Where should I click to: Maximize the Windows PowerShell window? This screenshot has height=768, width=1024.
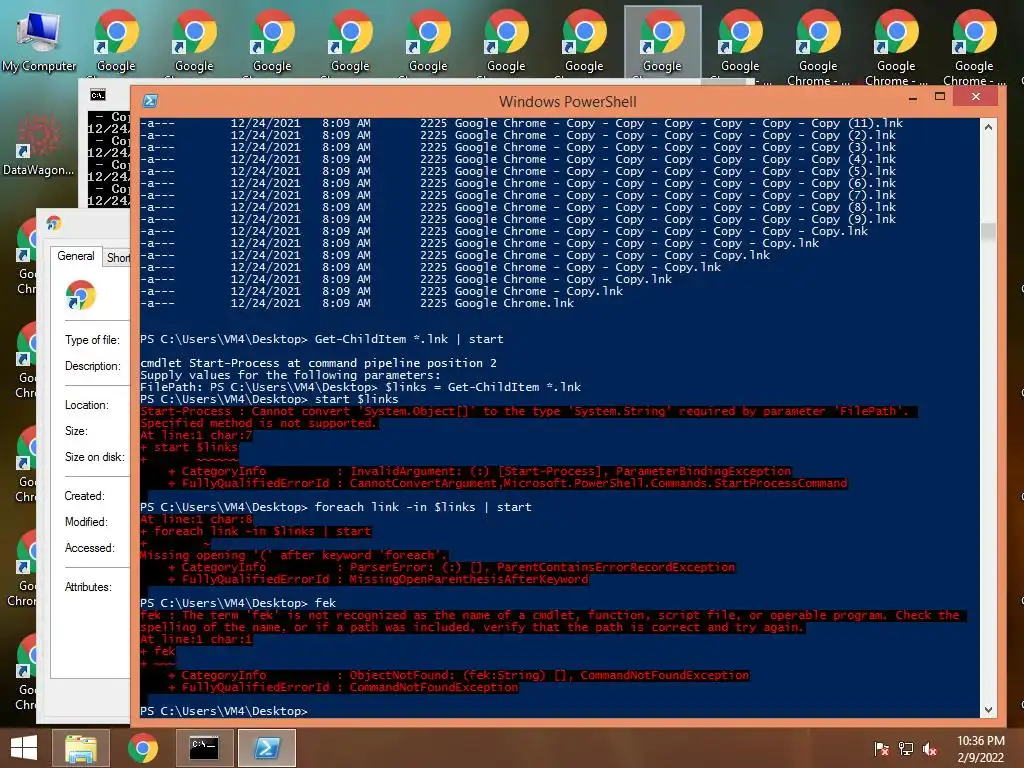point(940,97)
